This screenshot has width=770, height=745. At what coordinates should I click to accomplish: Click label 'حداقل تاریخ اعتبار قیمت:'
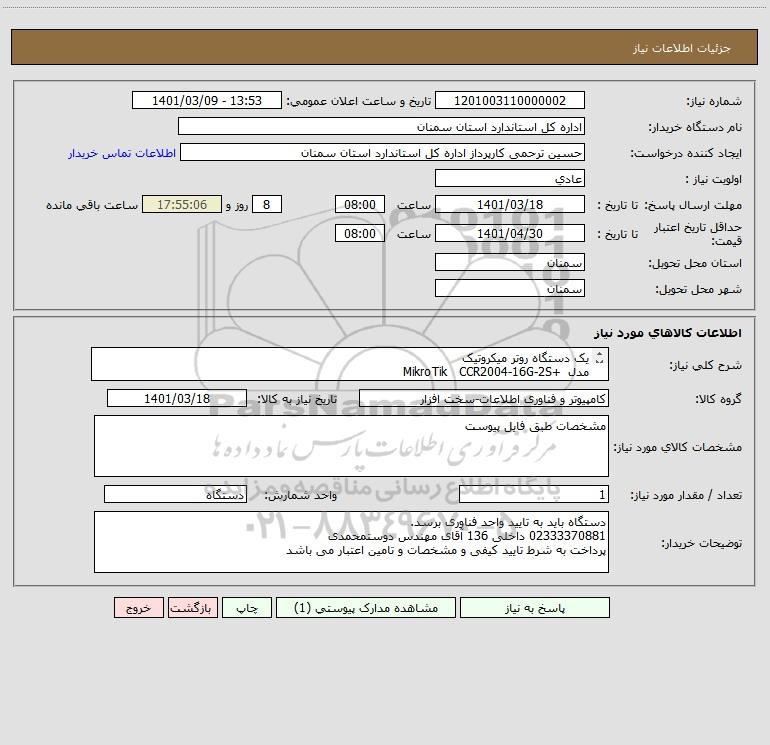tap(697, 234)
